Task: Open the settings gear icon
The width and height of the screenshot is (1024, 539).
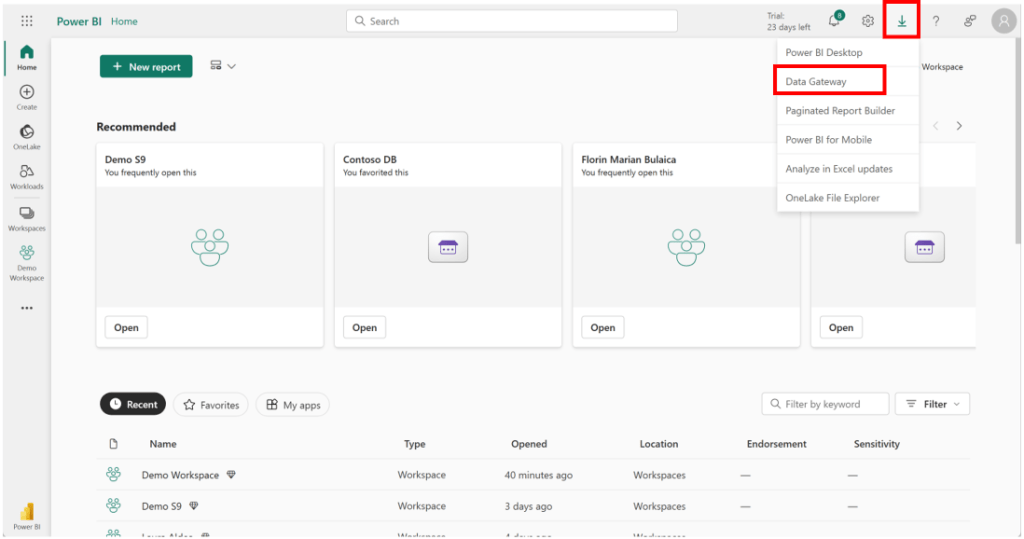Action: 868,21
